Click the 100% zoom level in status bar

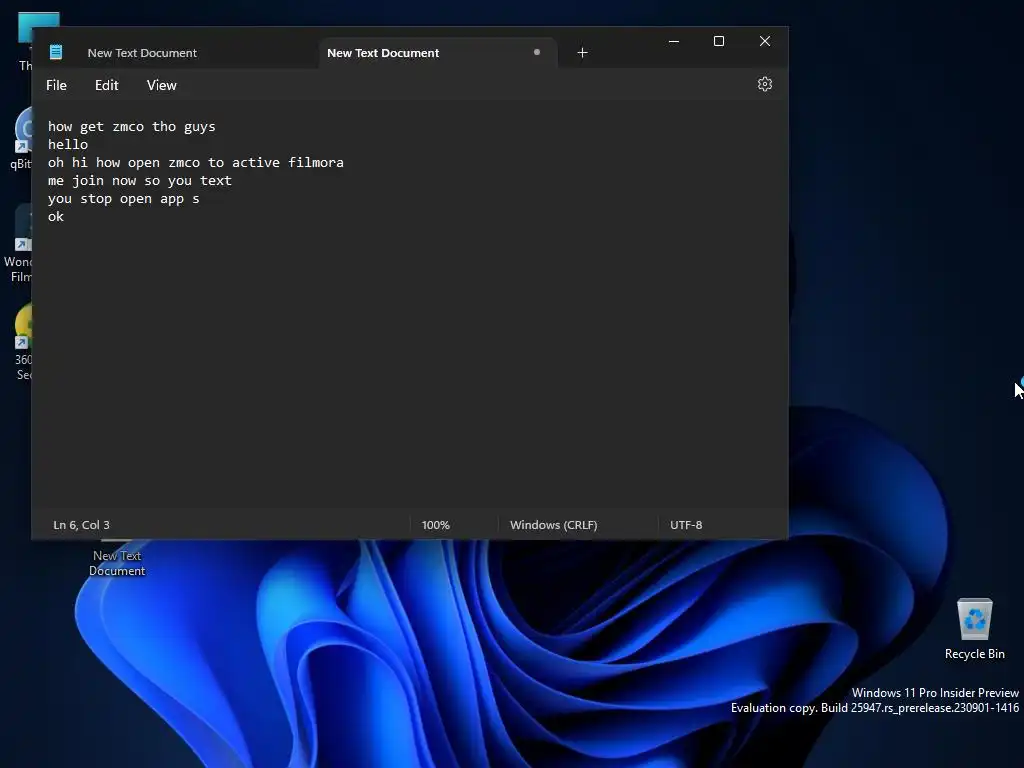tap(436, 525)
